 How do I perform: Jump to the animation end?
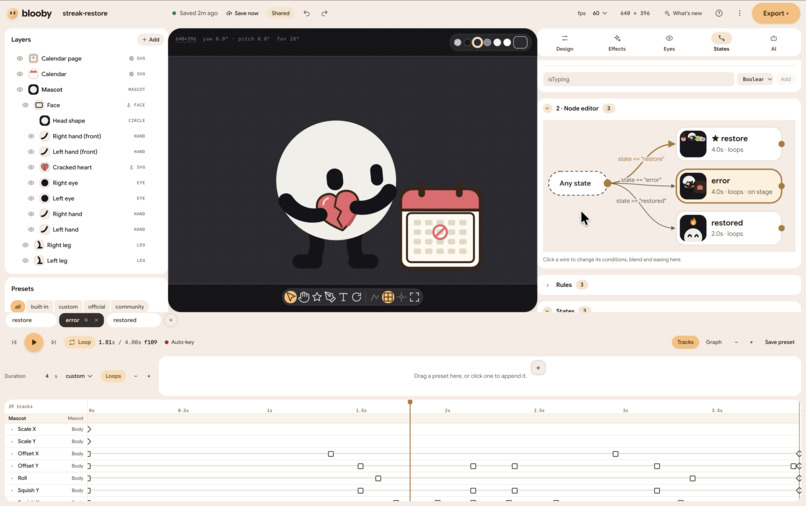[53, 342]
